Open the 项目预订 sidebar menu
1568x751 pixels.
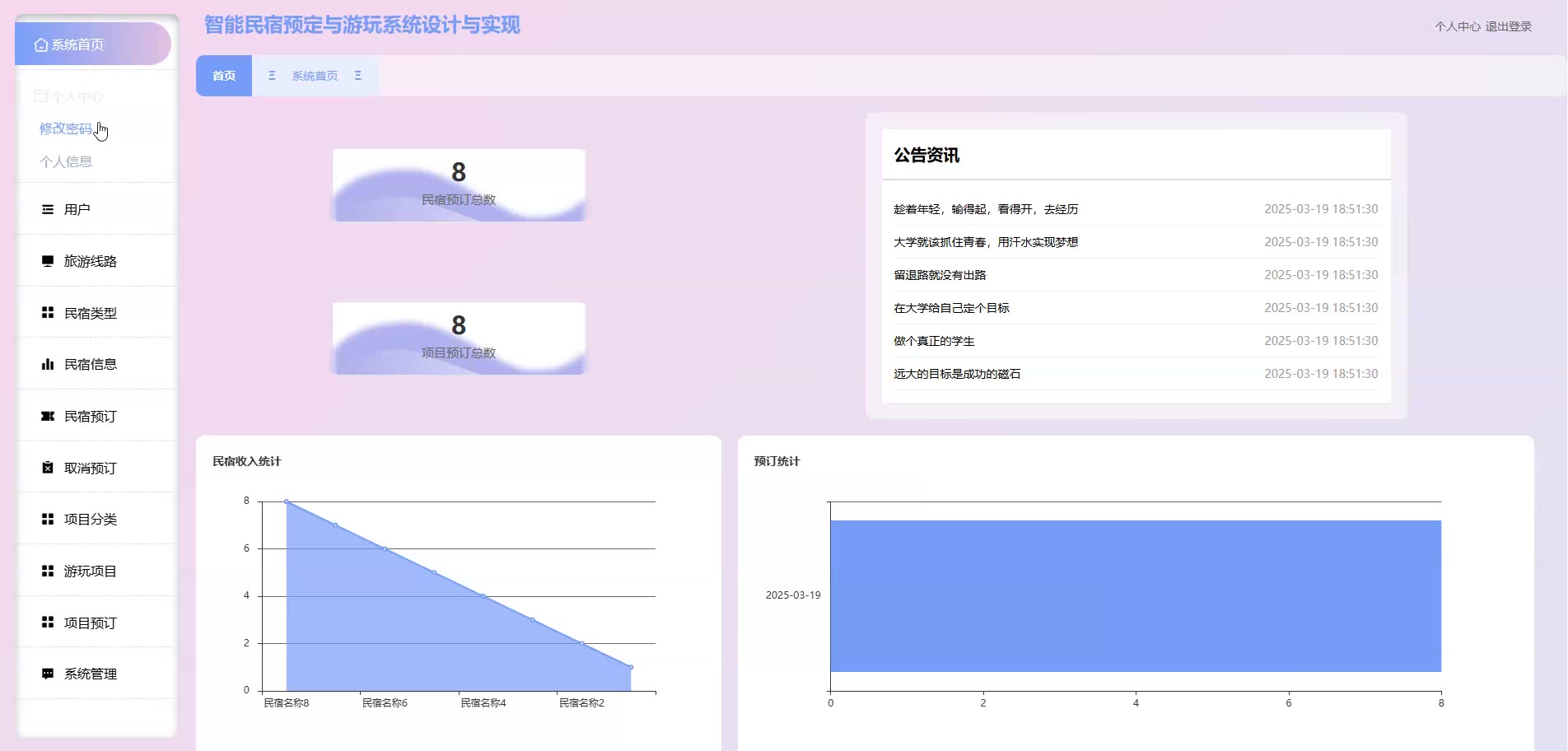pyautogui.click(x=96, y=623)
